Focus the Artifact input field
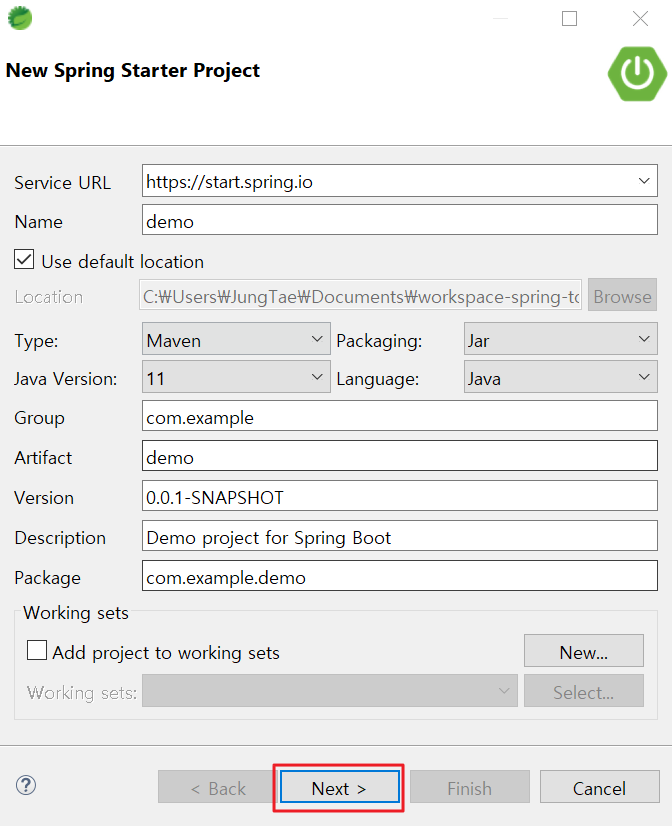672x826 pixels. tap(400, 456)
